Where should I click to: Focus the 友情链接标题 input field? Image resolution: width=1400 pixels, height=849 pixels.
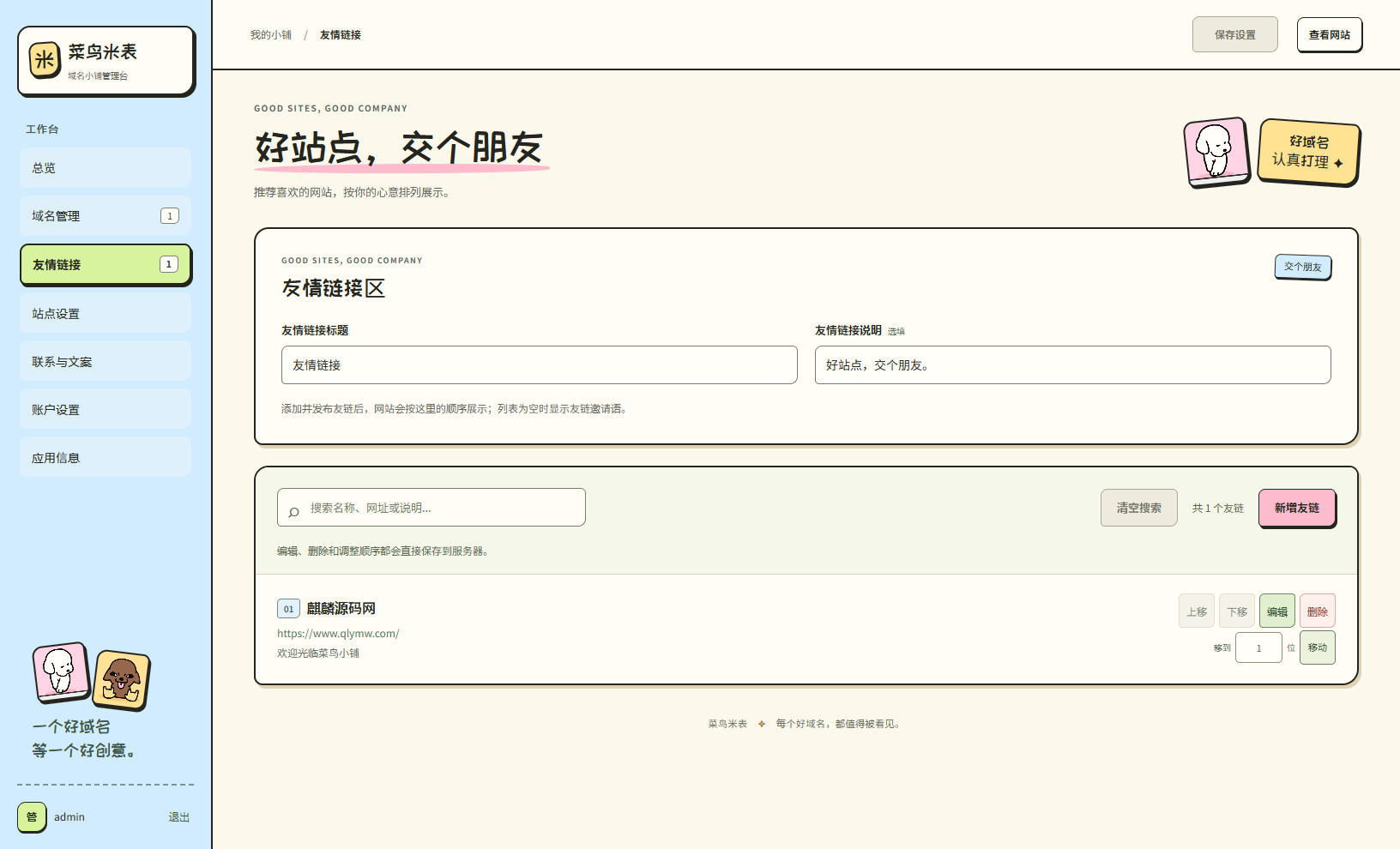[540, 364]
